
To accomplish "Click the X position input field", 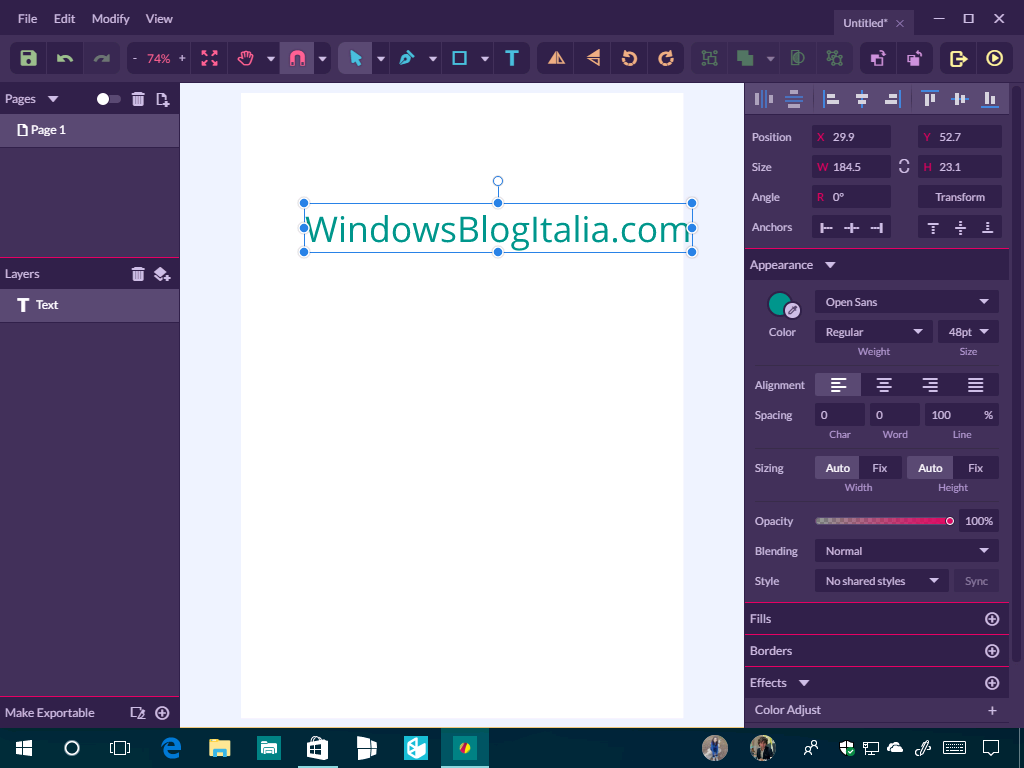I will coord(851,137).
